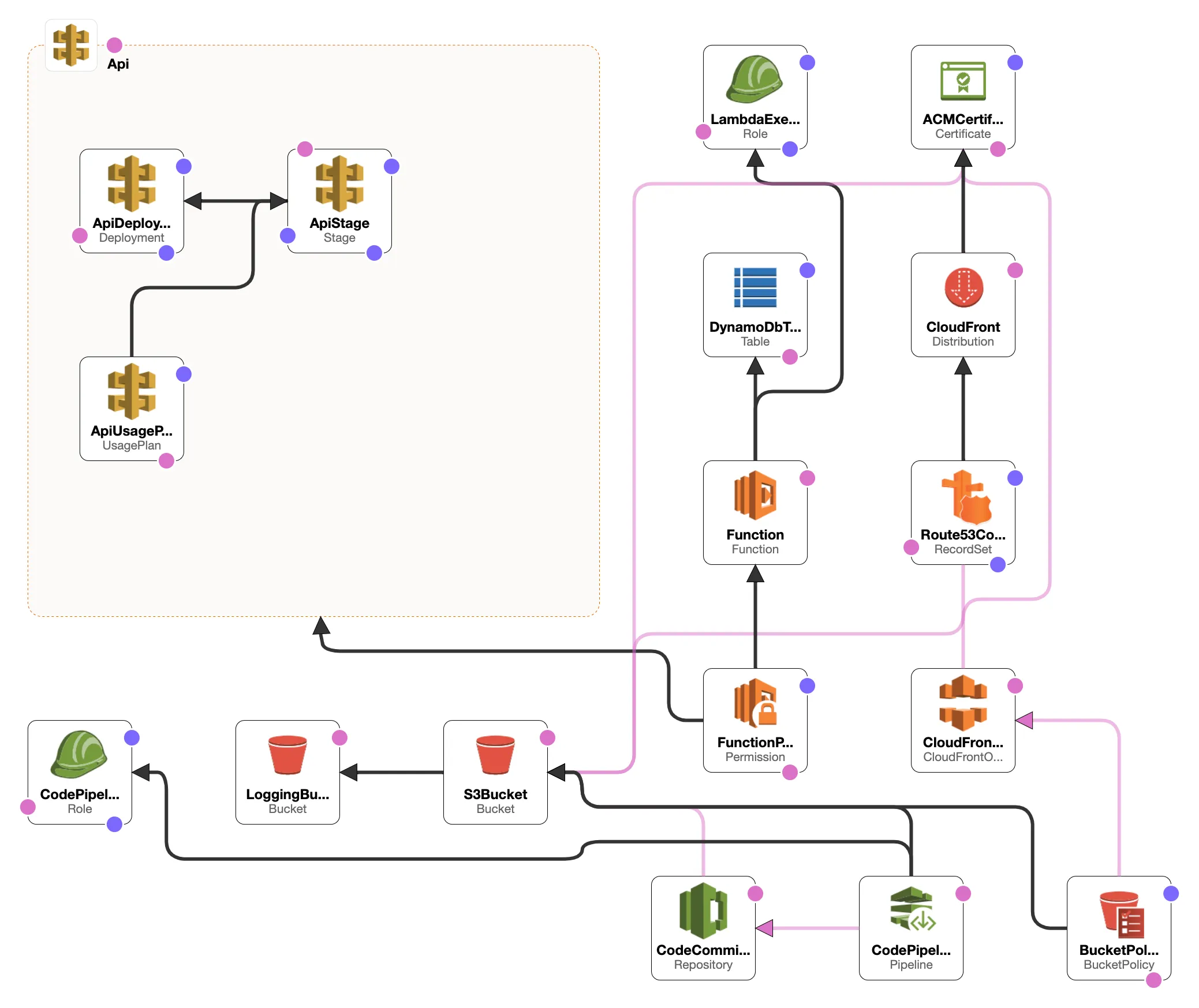This screenshot has width=1199, height=1008.
Task: Click the "S3Bucket" node title
Action: pyautogui.click(x=495, y=795)
